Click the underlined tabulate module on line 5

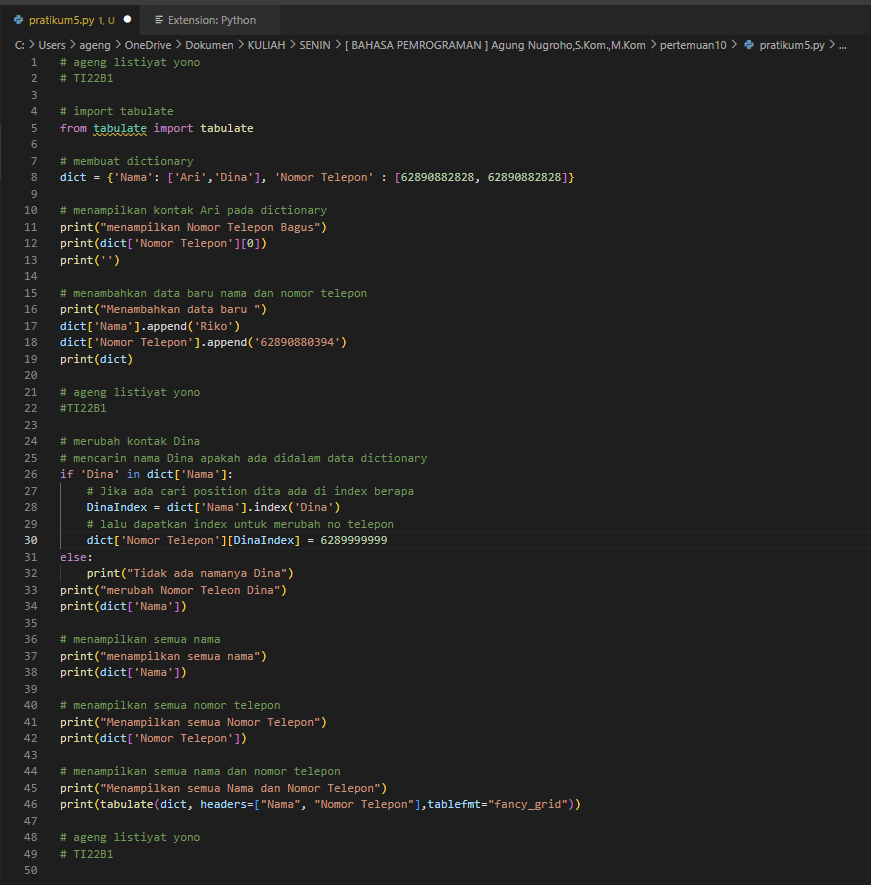[120, 128]
